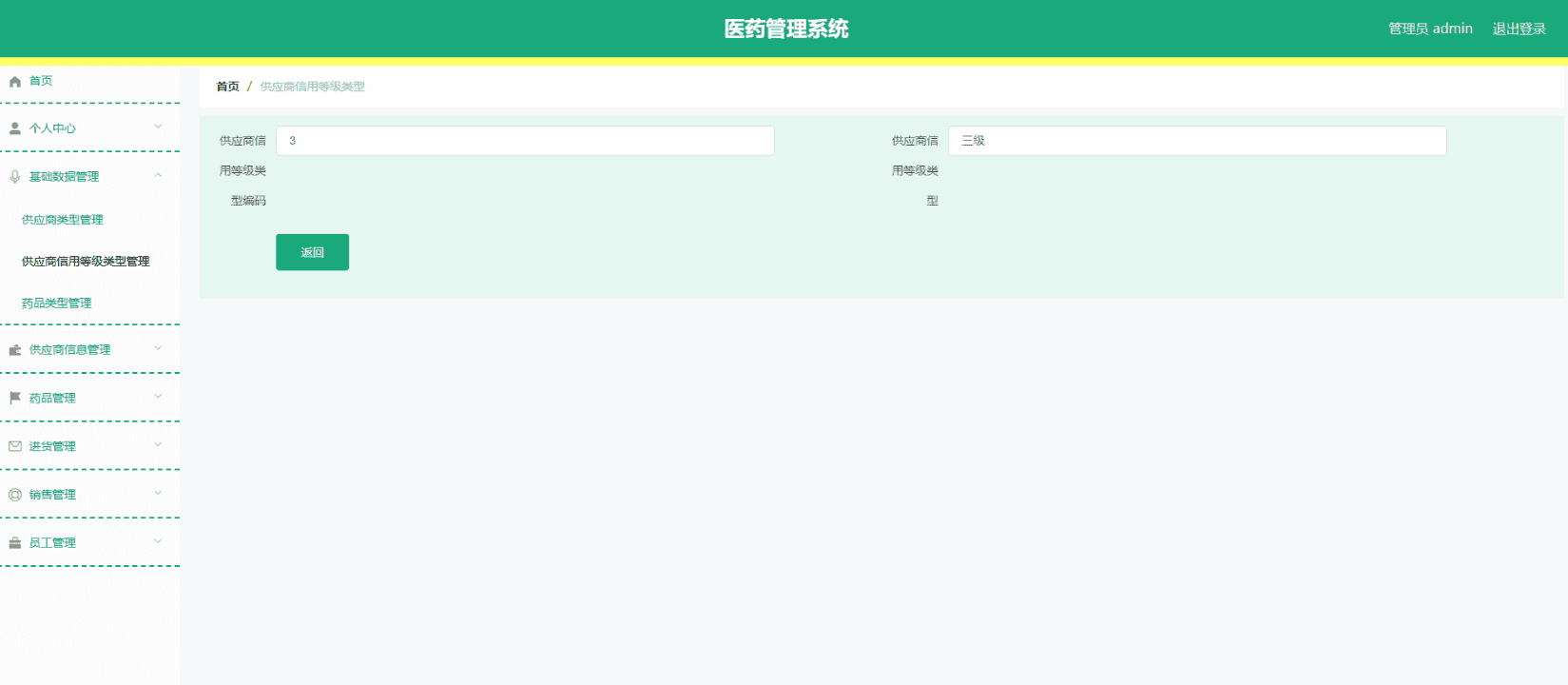Click the envelope icon beside 进货管理
The width and height of the screenshot is (1568, 685).
coord(15,446)
